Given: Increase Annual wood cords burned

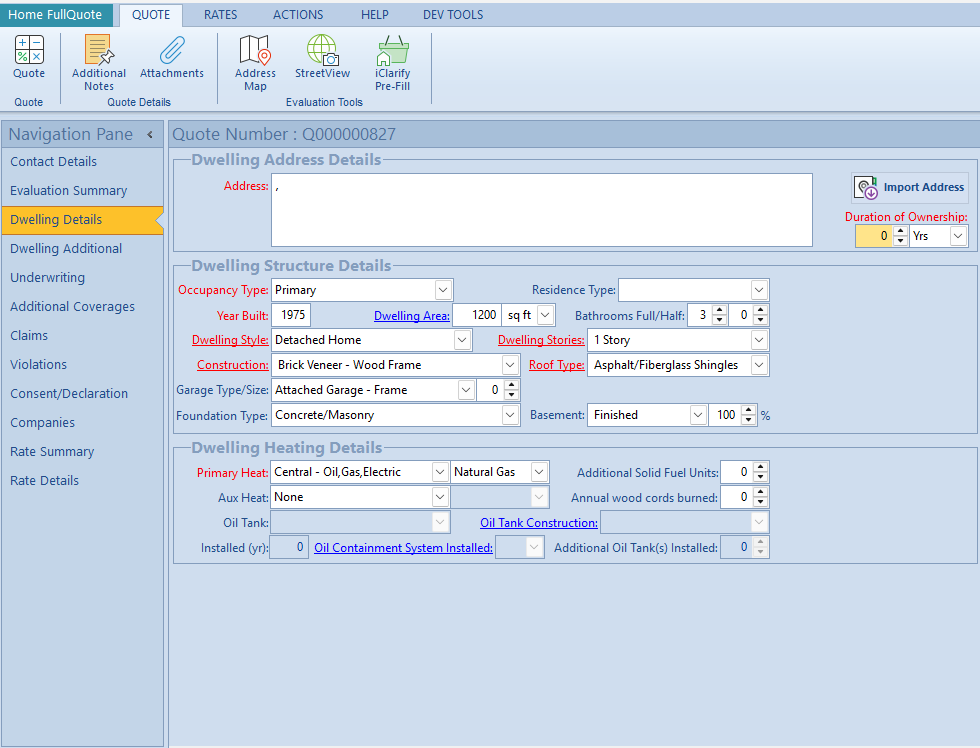Looking at the screenshot, I should (760, 492).
